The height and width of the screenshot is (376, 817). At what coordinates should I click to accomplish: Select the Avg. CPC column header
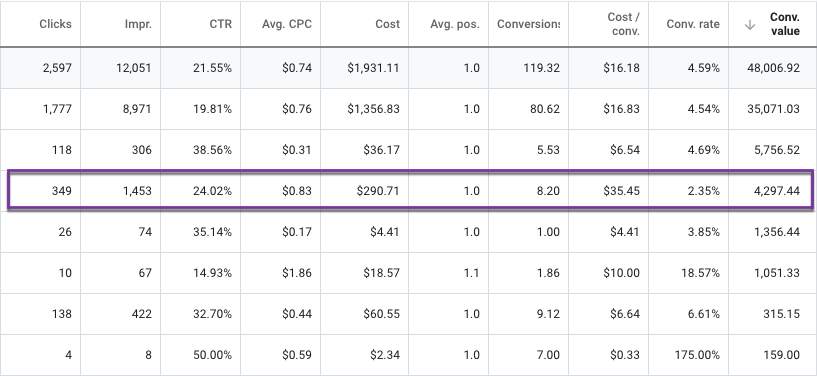click(287, 24)
